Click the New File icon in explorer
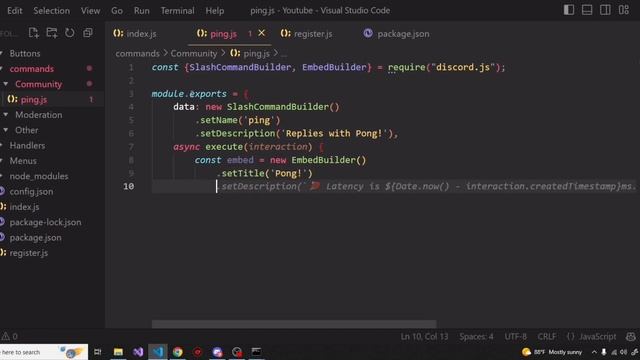 click(x=33, y=33)
